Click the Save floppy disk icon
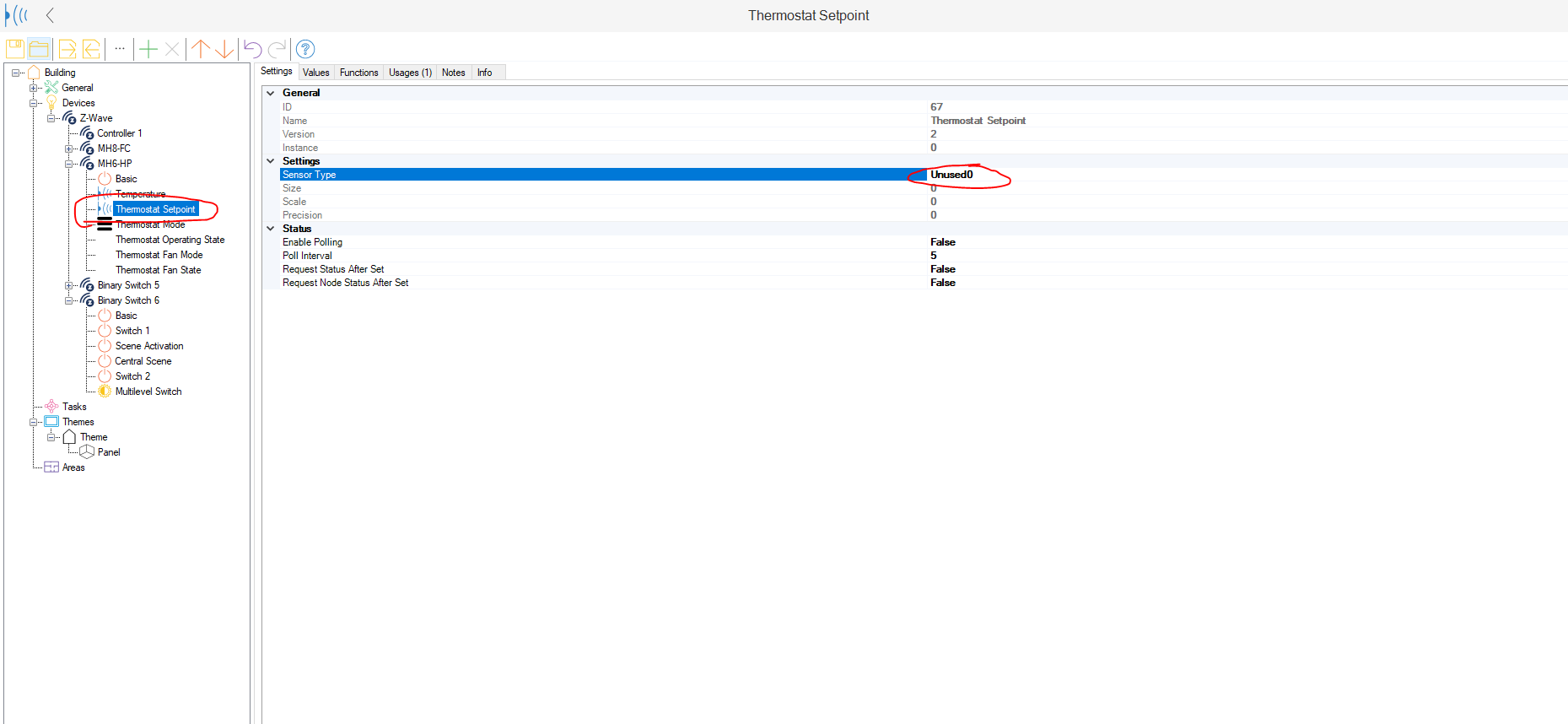 click(15, 49)
